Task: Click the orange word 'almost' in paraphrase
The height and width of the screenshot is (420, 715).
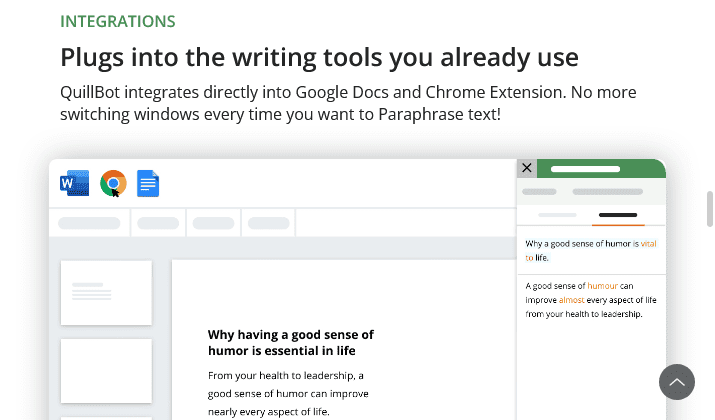Action: [571, 300]
